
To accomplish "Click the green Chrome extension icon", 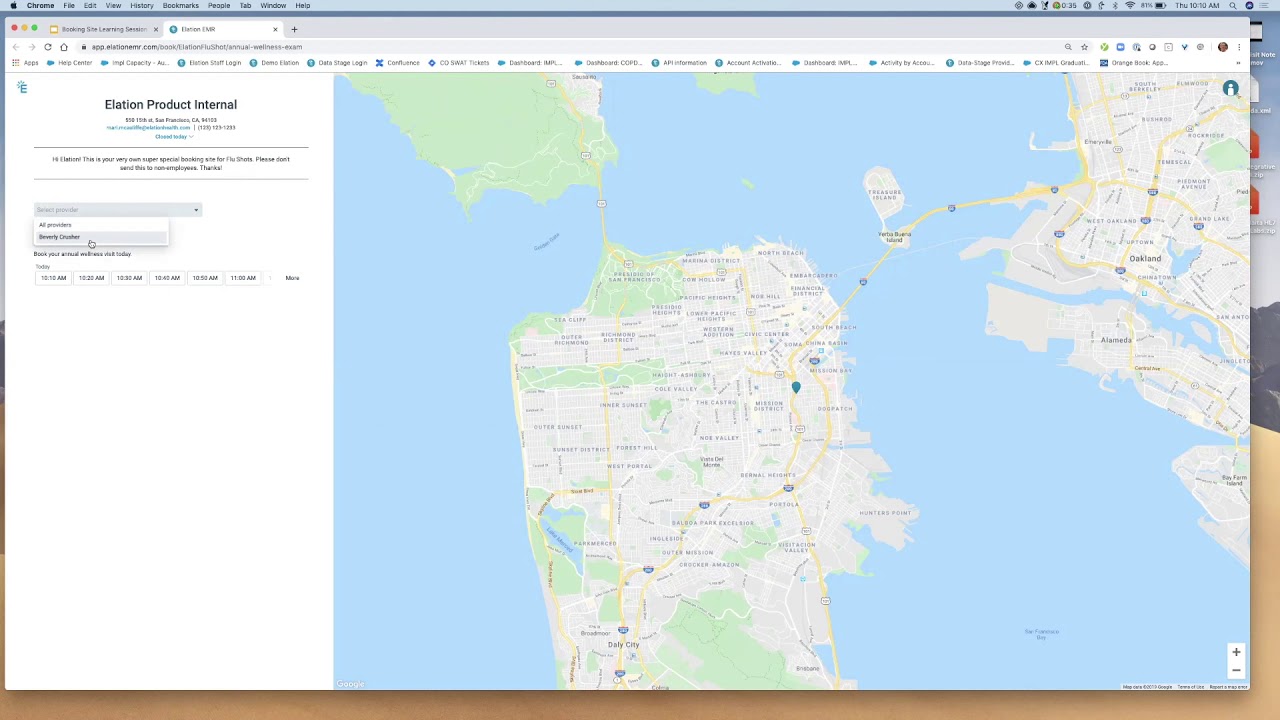I will coord(1104,47).
